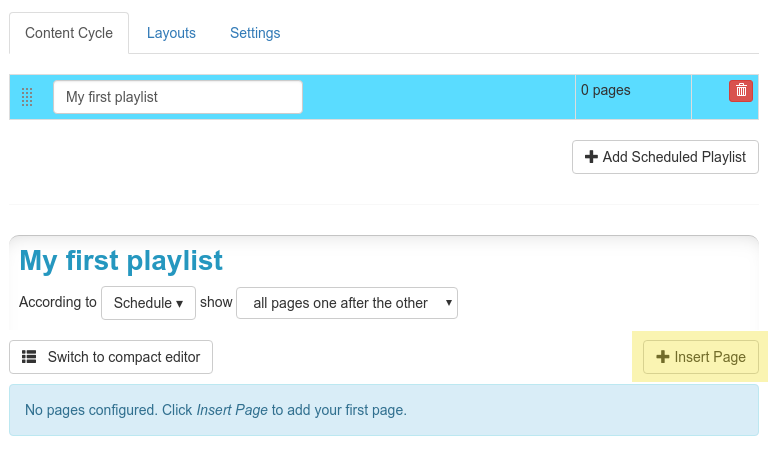Click Switch to compact editor
770x453 pixels.
(111, 357)
